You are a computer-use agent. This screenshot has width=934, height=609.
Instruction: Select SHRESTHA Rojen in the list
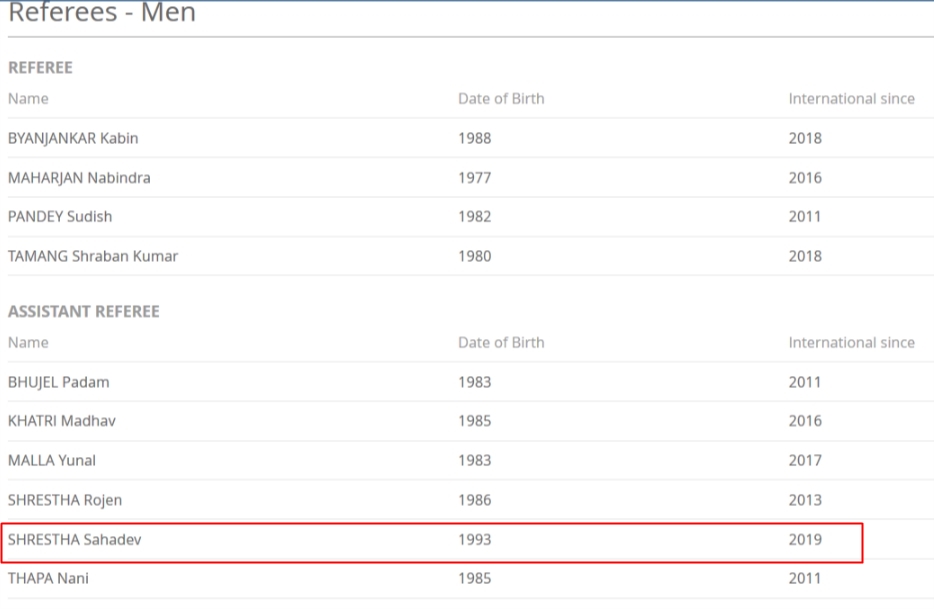pyautogui.click(x=65, y=500)
